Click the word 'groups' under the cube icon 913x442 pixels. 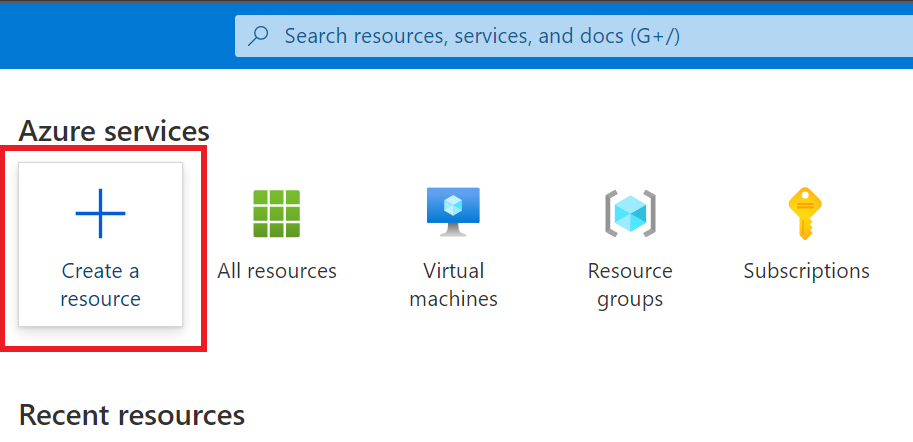click(630, 299)
